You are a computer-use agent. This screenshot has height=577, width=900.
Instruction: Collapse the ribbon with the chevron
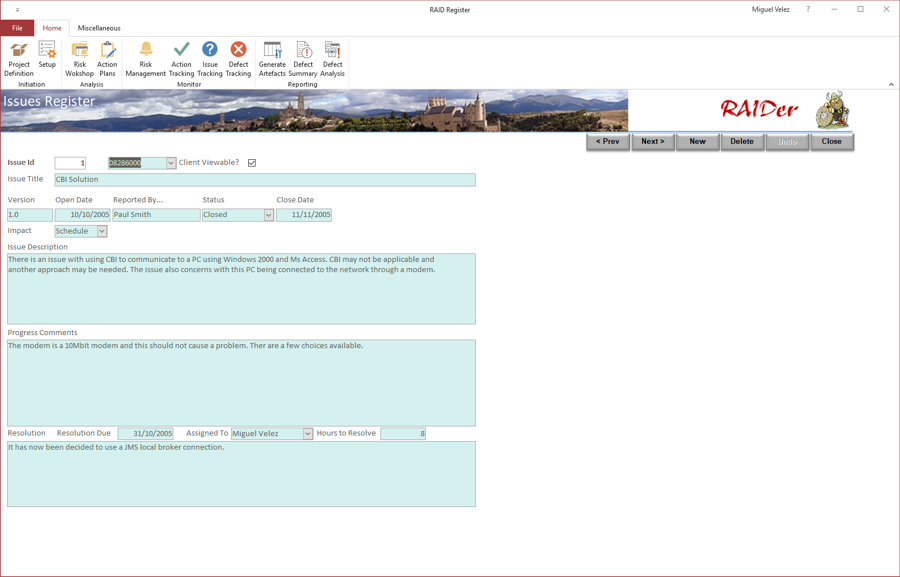[x=891, y=84]
